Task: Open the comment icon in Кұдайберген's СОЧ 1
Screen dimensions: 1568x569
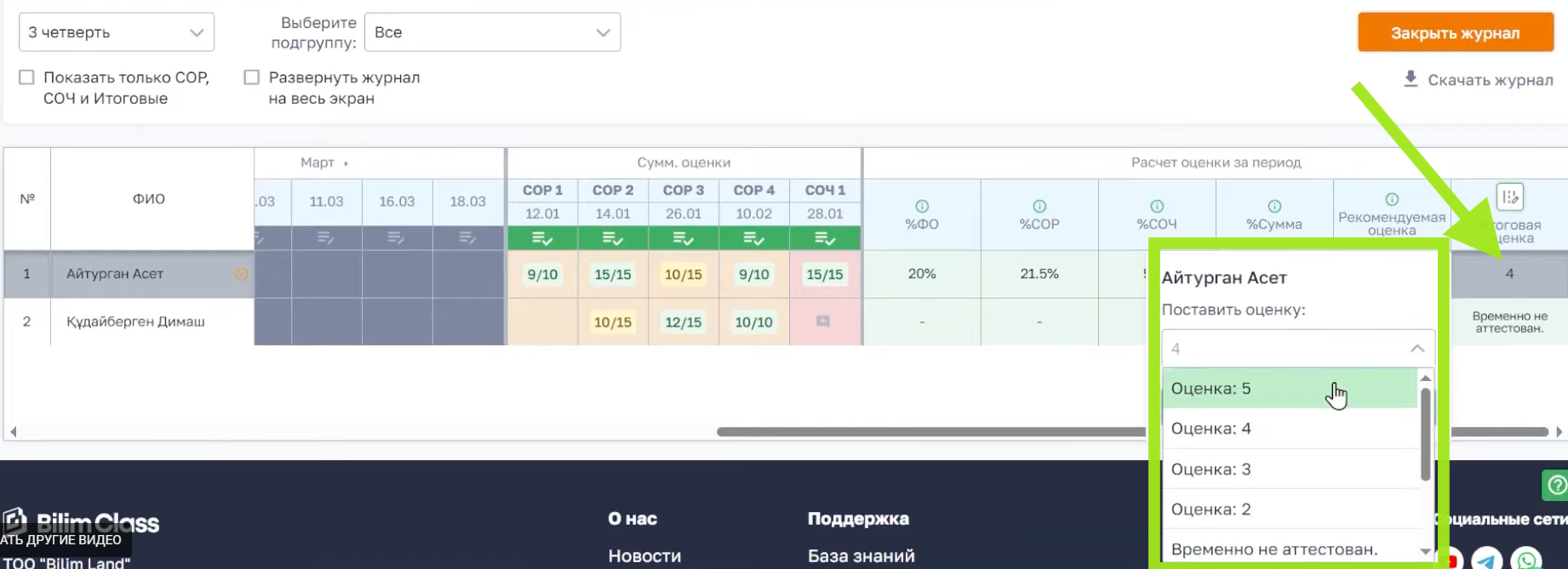Action: (x=823, y=321)
